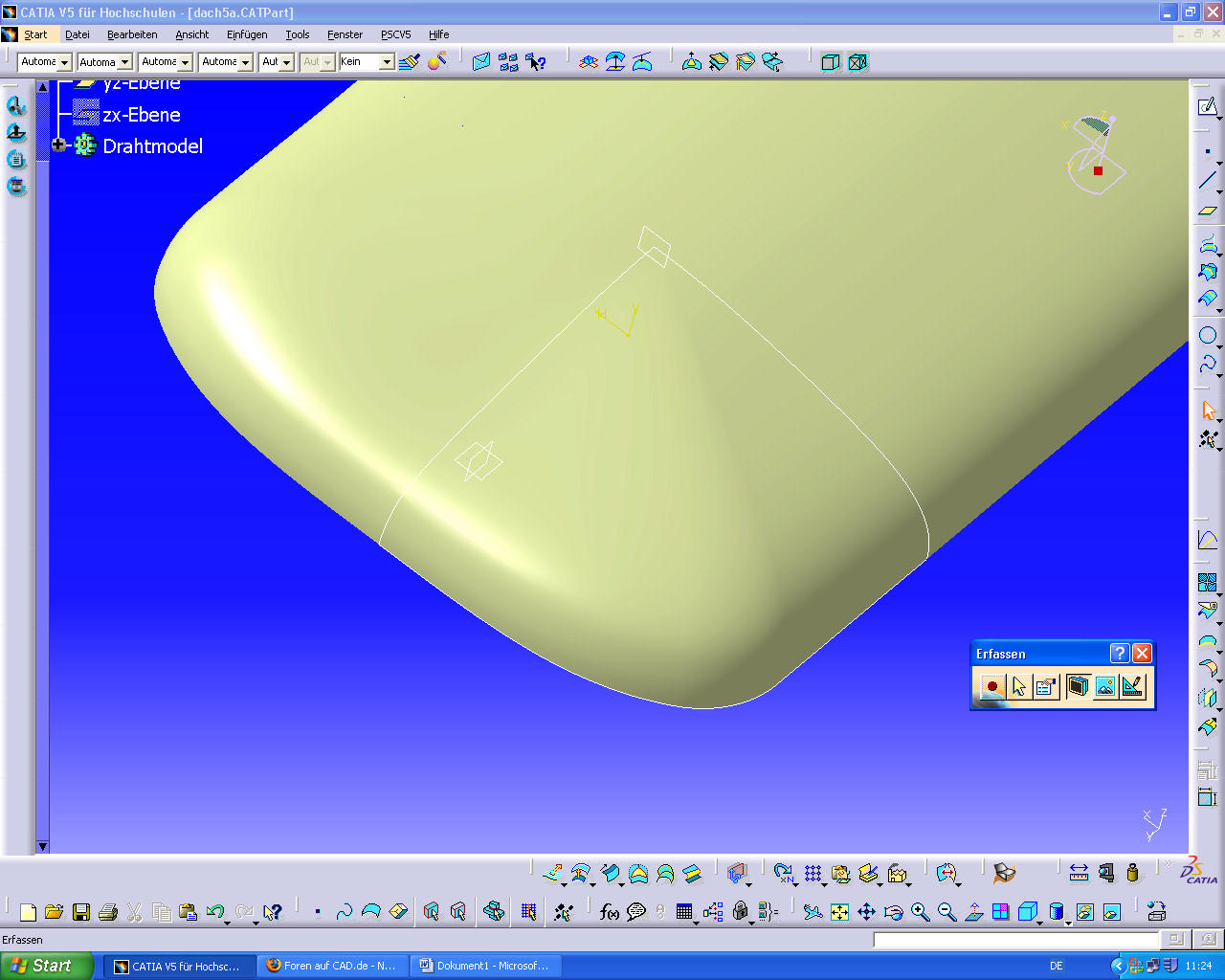Click the Hide/Show icon

click(x=1084, y=912)
